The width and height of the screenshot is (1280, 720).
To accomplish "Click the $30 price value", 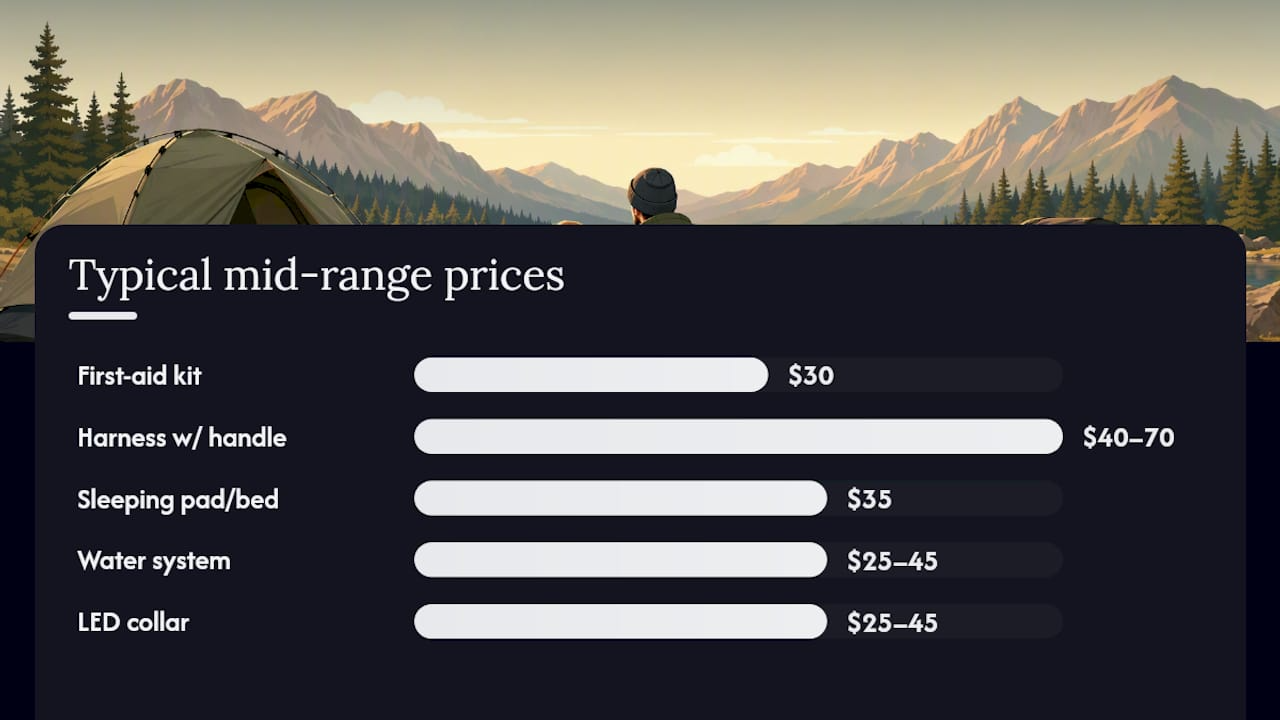I will pyautogui.click(x=811, y=376).
